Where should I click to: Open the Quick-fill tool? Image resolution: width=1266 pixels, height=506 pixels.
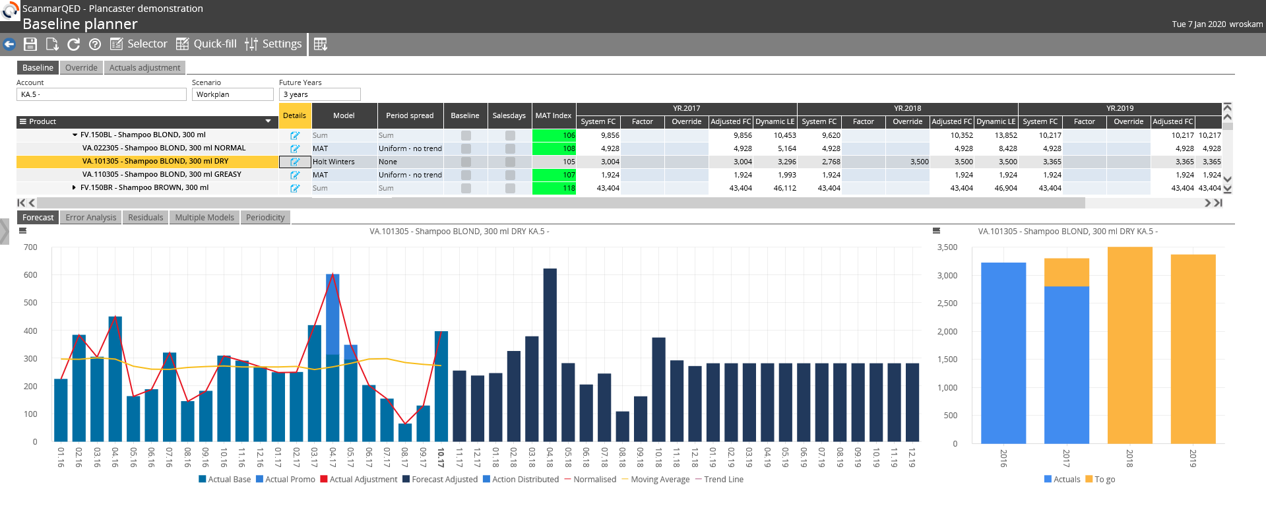[206, 44]
